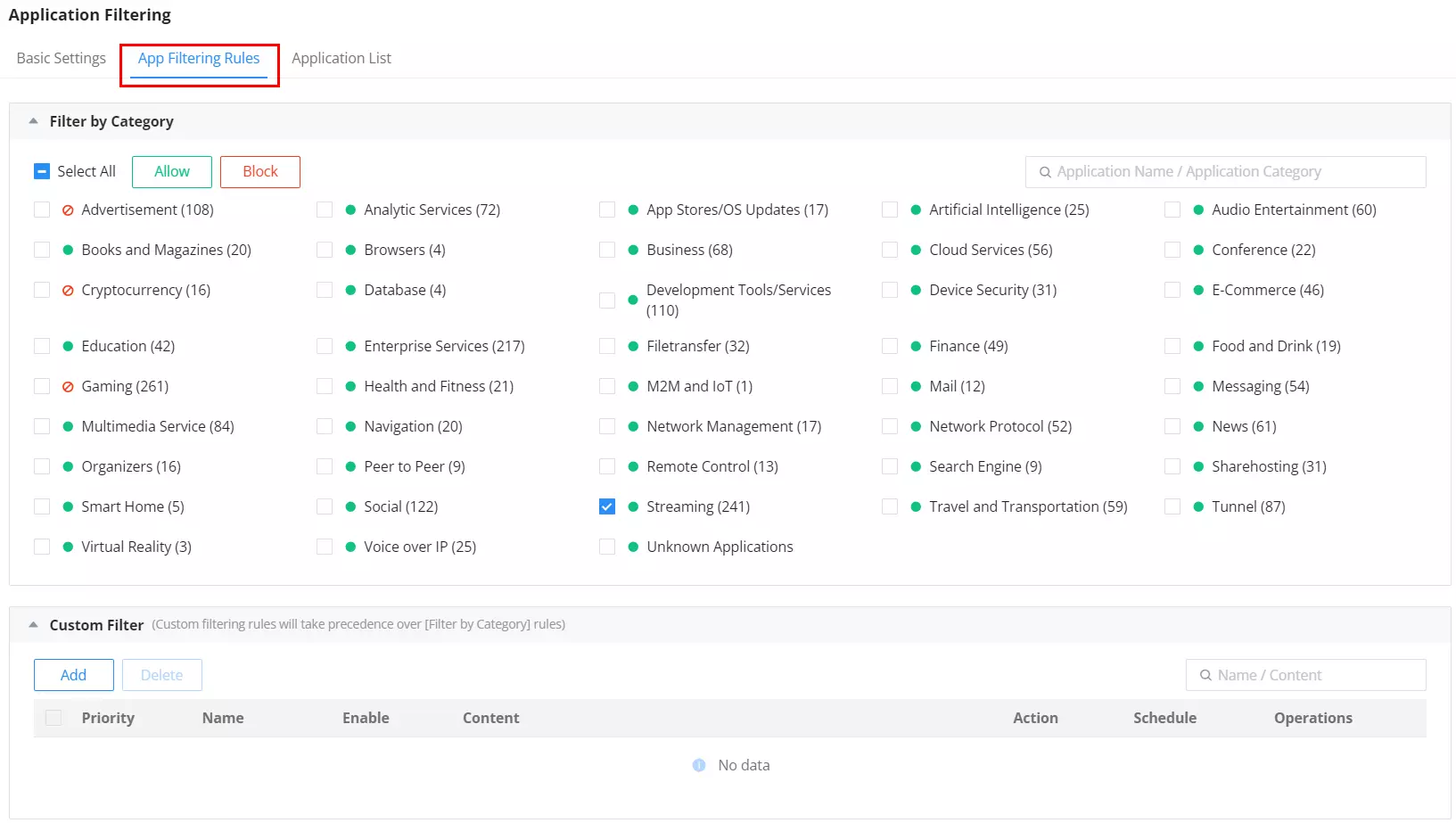Check the Cryptocurrency (16) checkbox
1456x823 pixels.
(42, 290)
